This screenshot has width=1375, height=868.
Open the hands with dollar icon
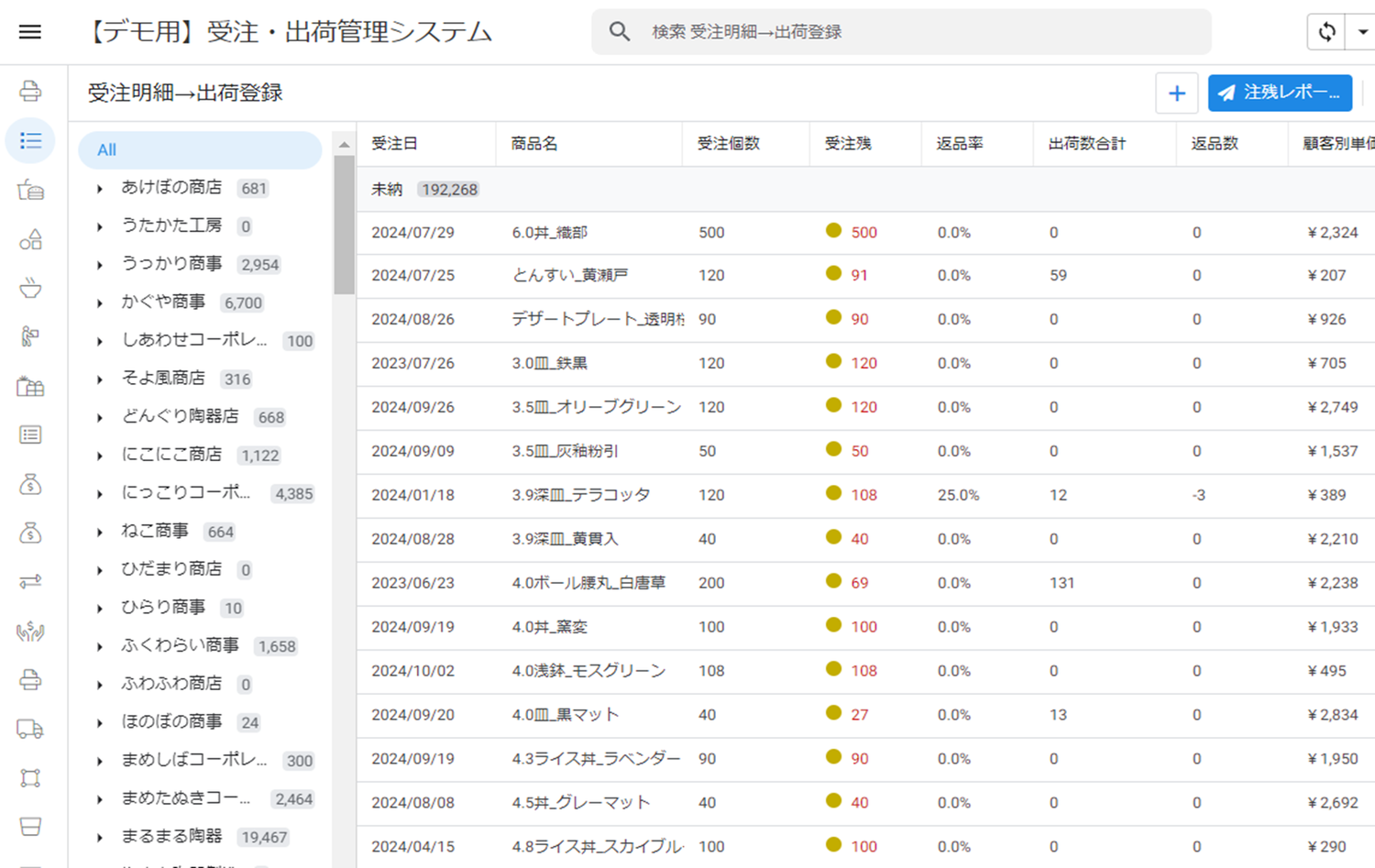[x=30, y=631]
